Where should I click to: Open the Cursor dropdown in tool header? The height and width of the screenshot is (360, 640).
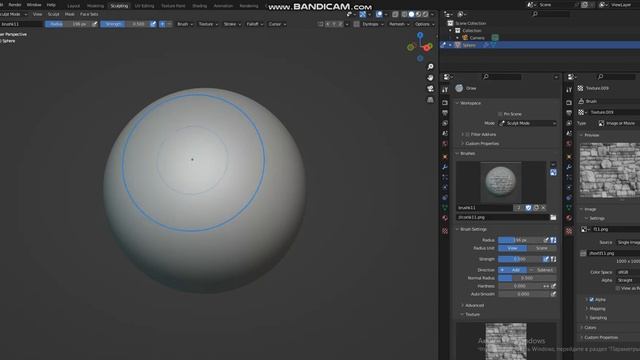coord(277,24)
